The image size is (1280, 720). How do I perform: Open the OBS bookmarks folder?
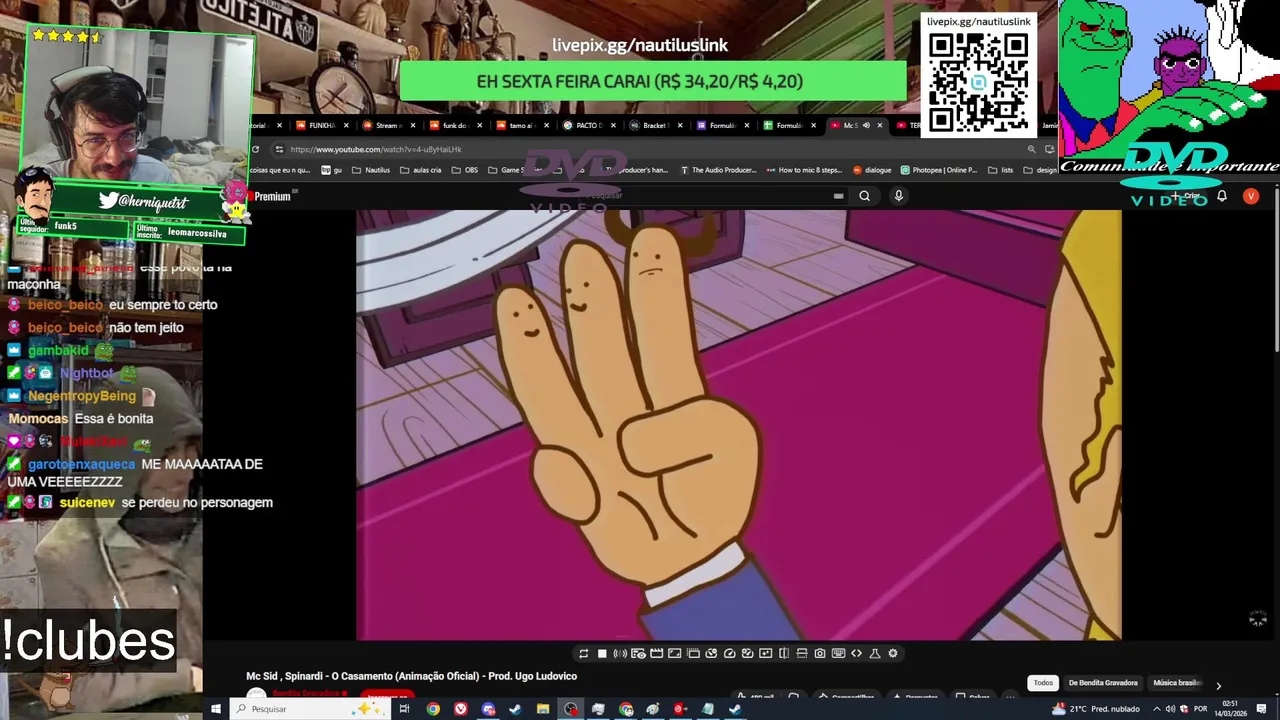[x=465, y=170]
